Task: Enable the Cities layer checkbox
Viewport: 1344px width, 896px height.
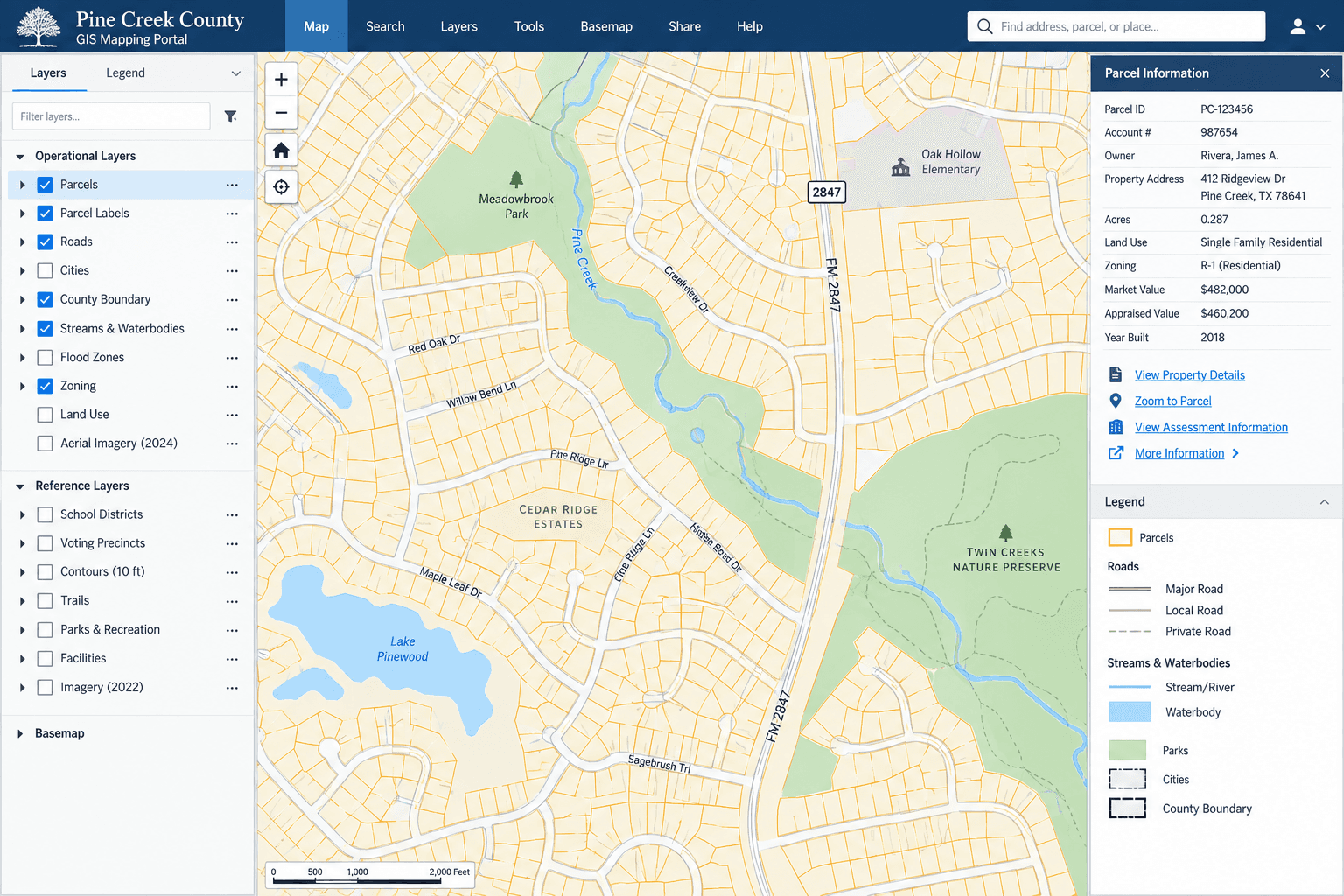Action: (x=45, y=271)
